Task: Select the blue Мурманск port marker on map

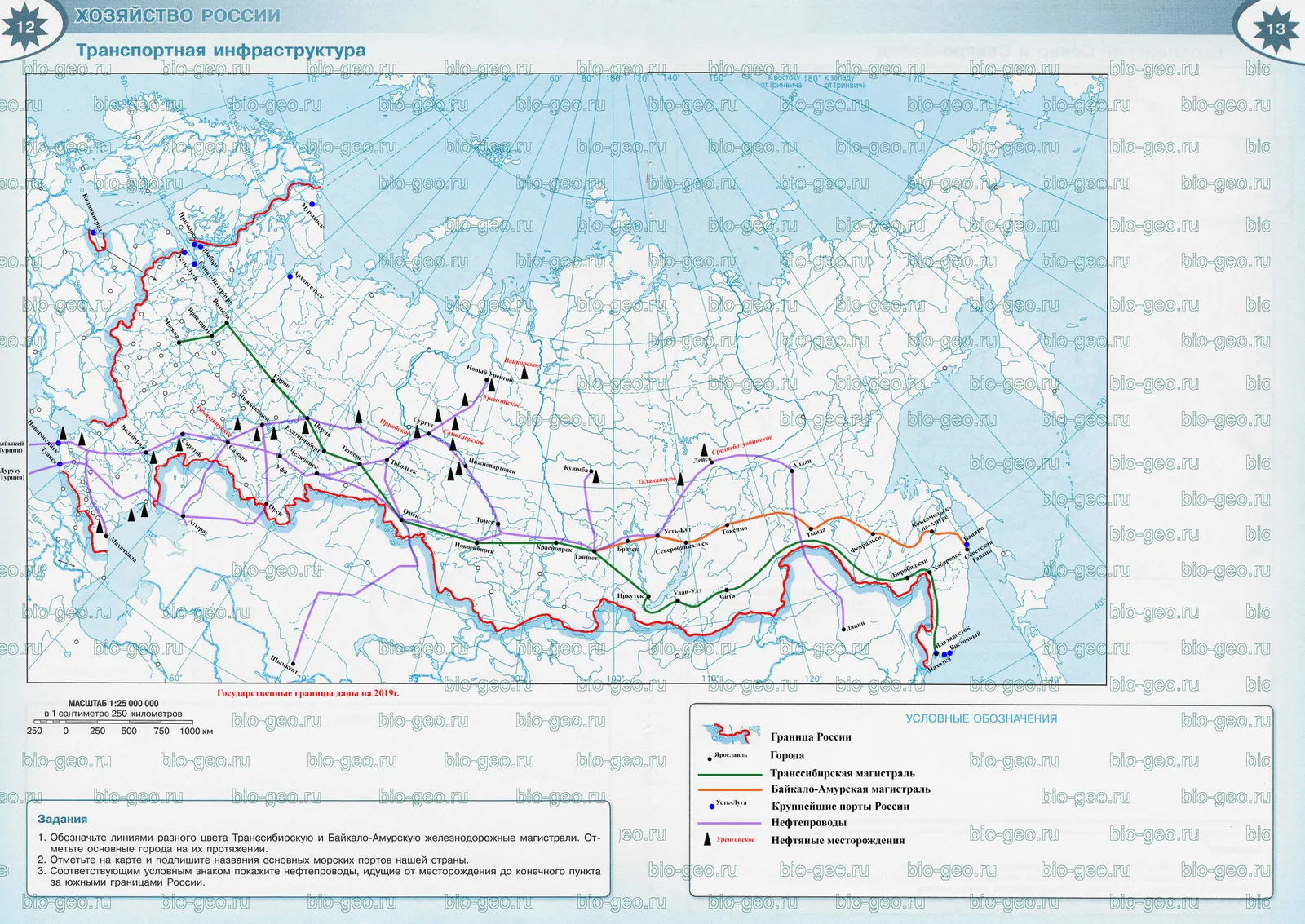Action: tap(312, 205)
